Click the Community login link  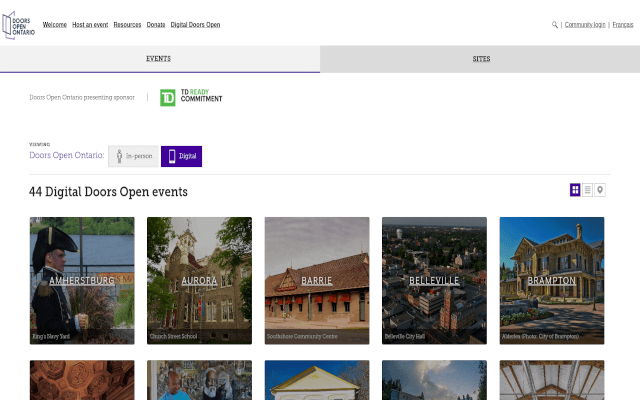pos(585,24)
